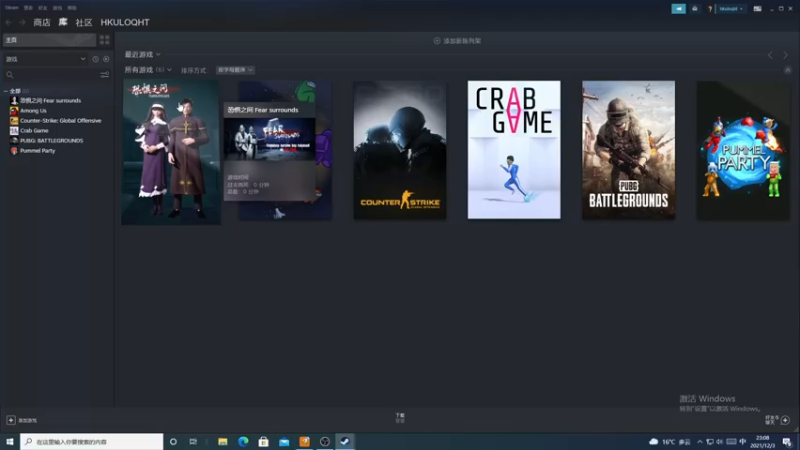Screen dimensions: 800x450
Task: Open the notifications inbox icon
Action: pyautogui.click(x=695, y=9)
